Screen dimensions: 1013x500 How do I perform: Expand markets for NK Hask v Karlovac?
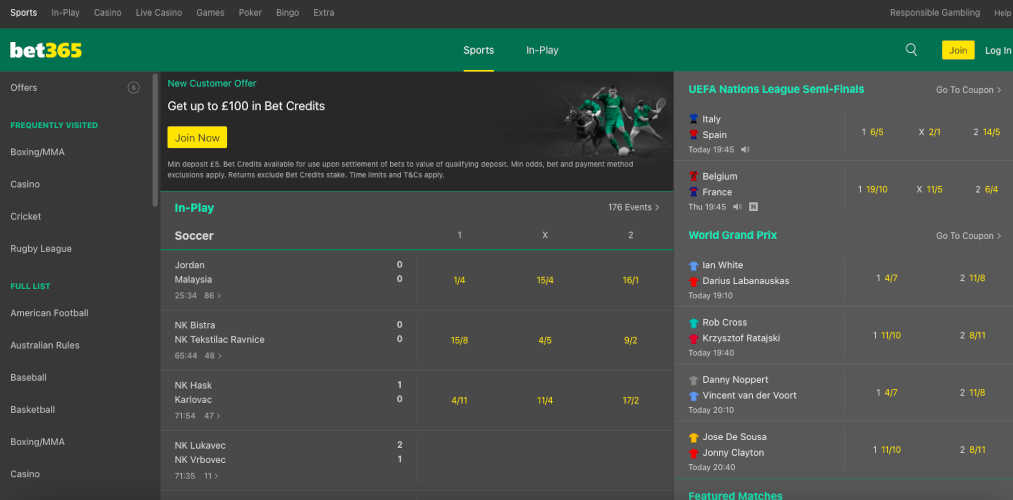click(x=213, y=416)
